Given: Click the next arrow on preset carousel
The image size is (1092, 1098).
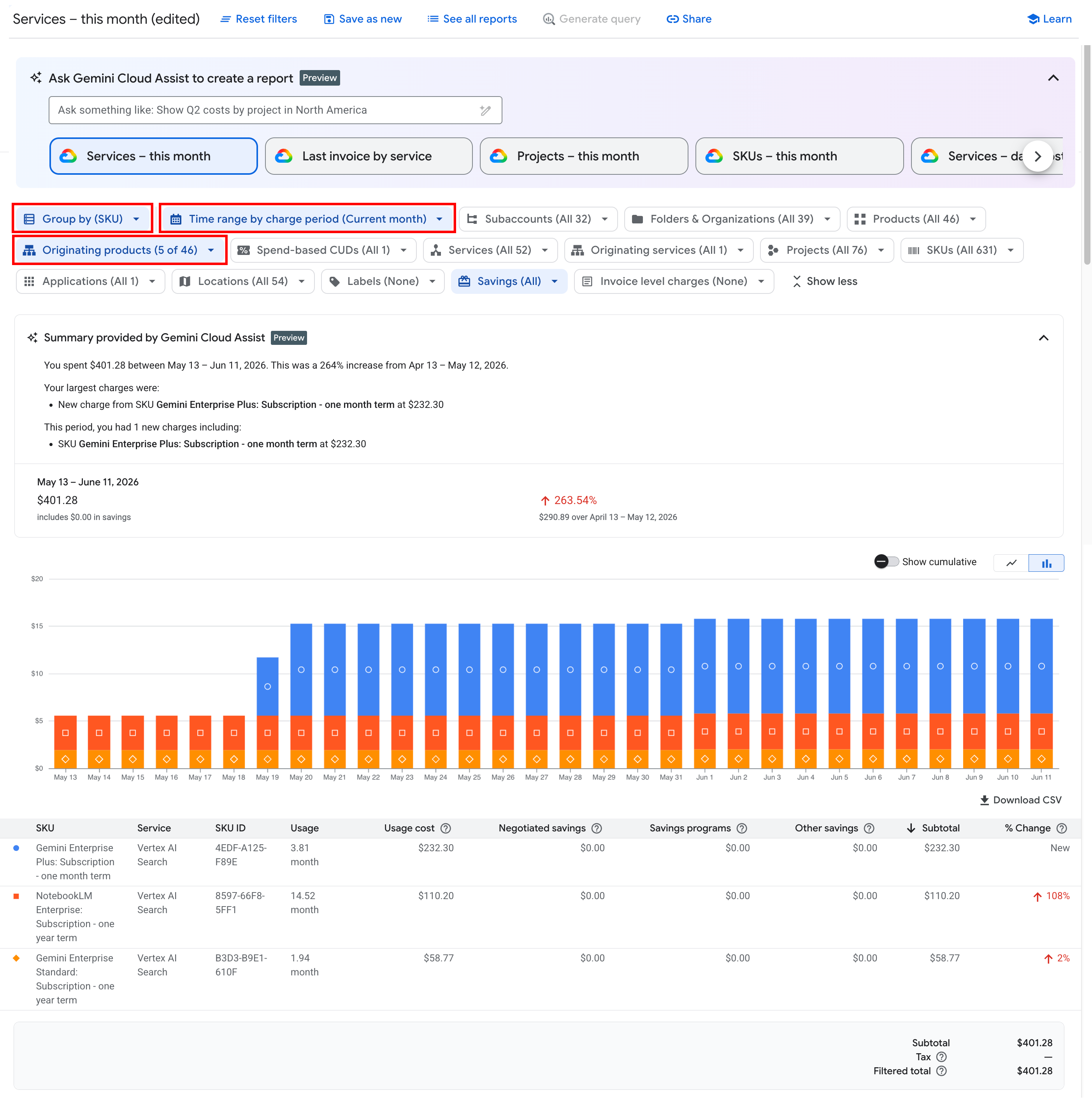Looking at the screenshot, I should point(1038,156).
